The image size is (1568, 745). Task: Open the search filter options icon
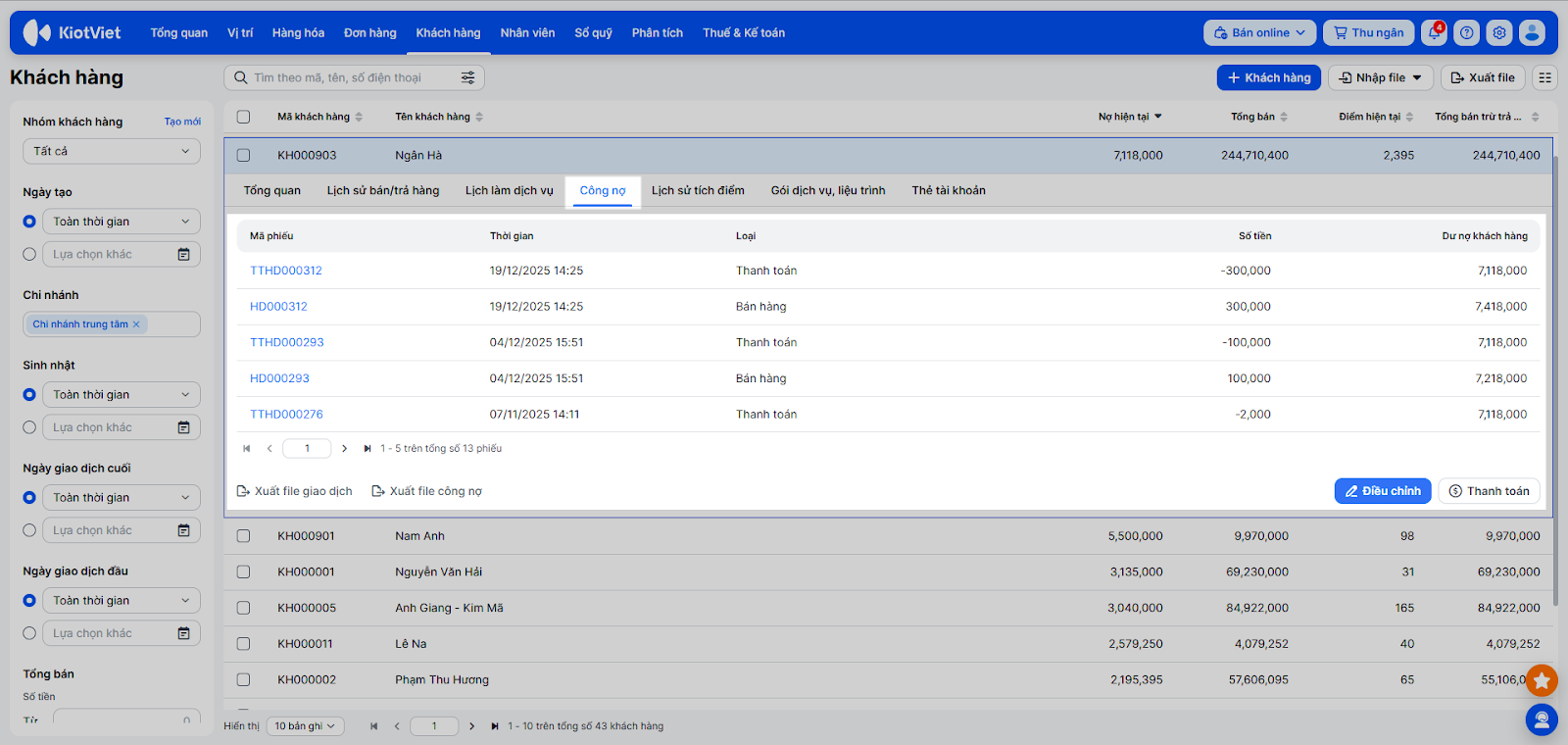point(468,77)
